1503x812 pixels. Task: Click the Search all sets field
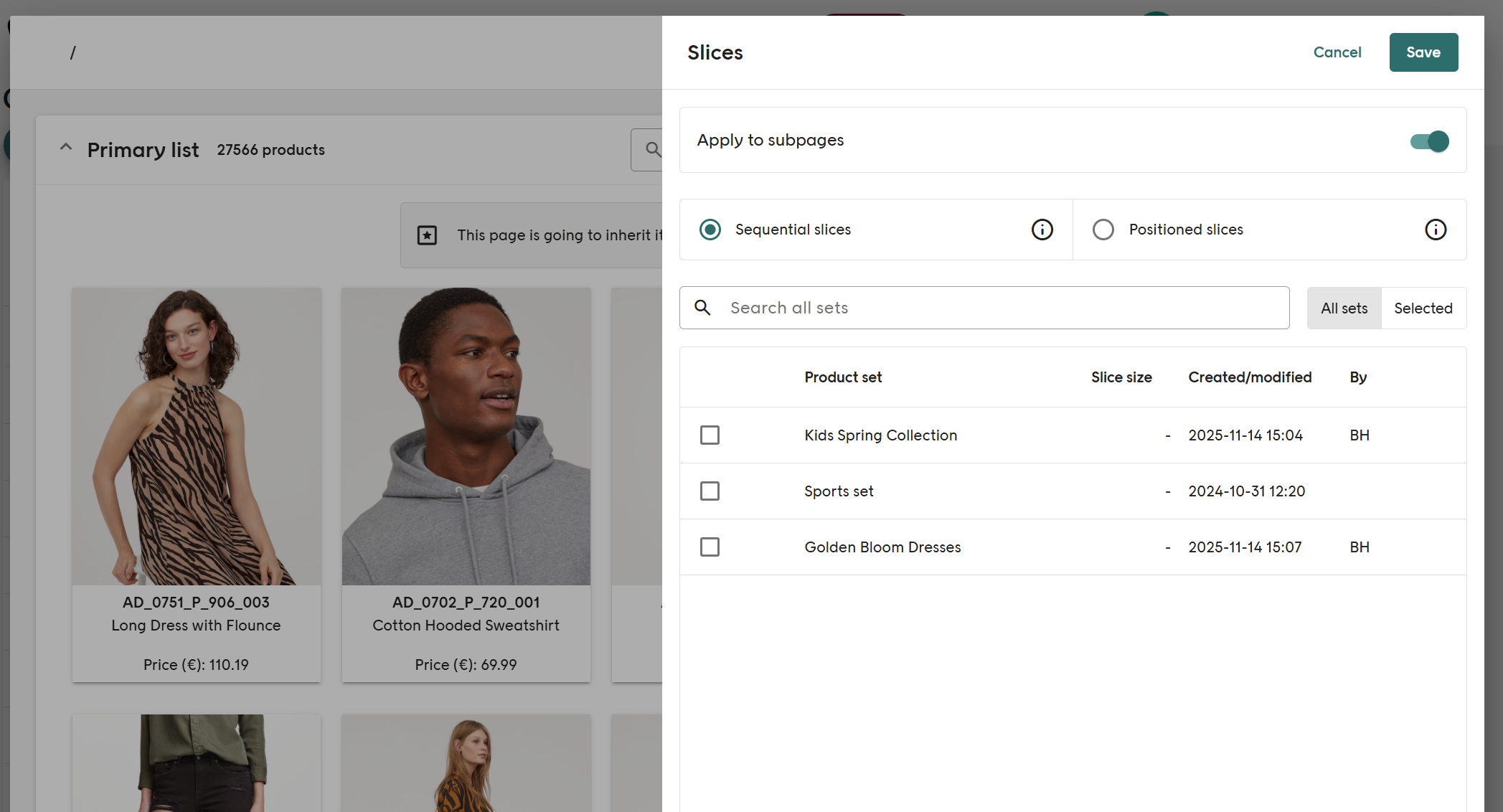point(1004,308)
